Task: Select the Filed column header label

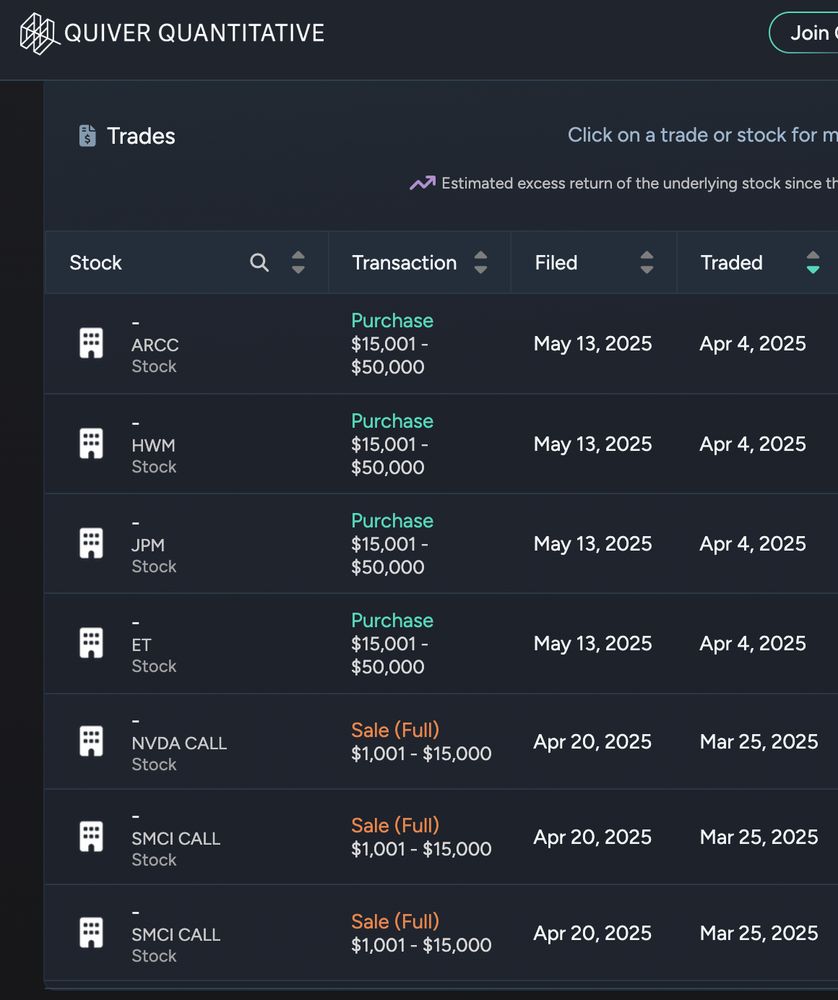Action: click(556, 263)
